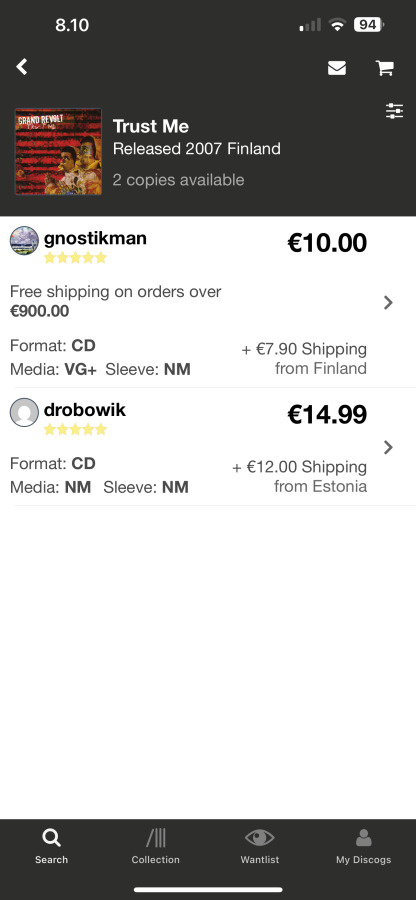
Task: Tap the Search magnifier icon
Action: pos(51,839)
